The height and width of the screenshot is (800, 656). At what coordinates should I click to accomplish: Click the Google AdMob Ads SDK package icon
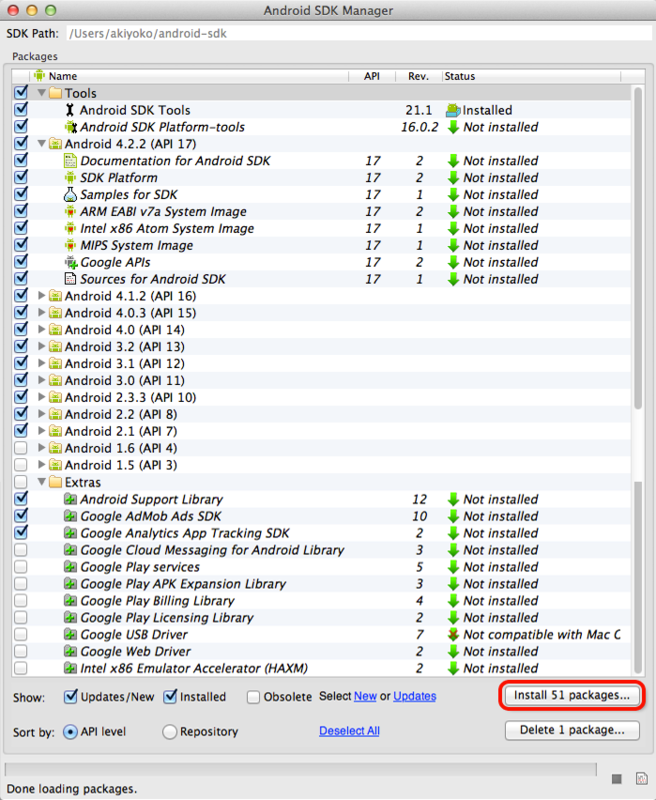pyautogui.click(x=70, y=516)
